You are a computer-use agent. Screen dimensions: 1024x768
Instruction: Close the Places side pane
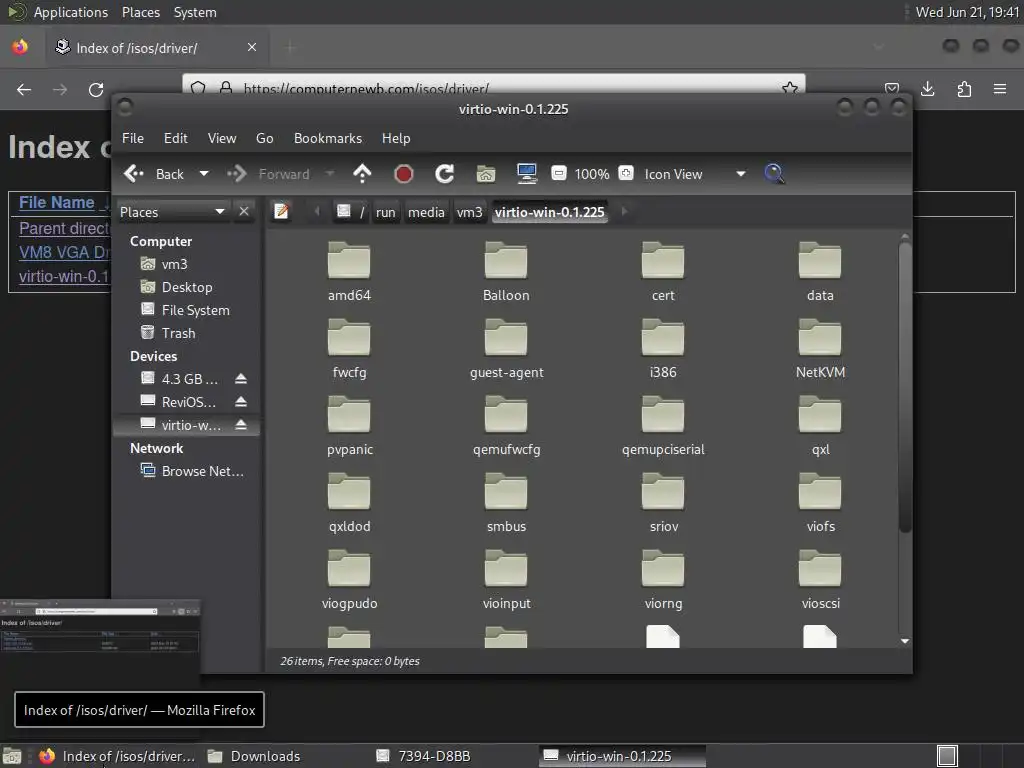click(x=244, y=212)
